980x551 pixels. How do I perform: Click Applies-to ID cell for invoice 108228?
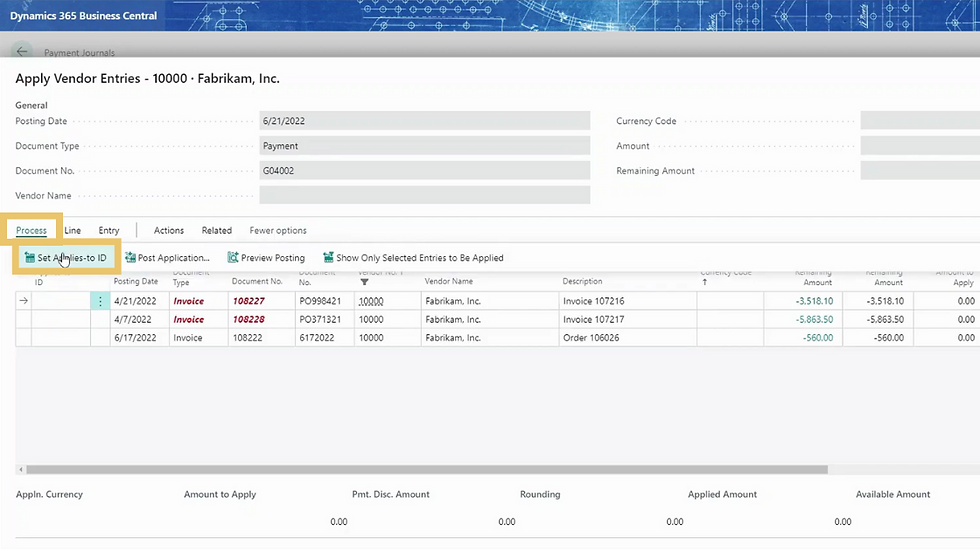61,319
